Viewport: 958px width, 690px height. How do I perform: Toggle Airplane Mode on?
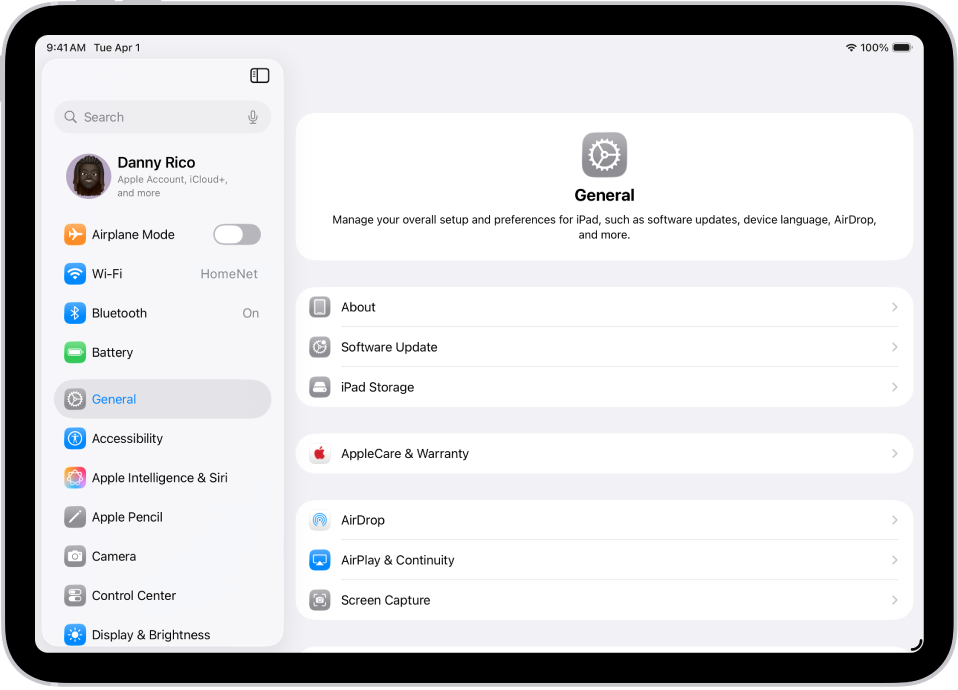(236, 234)
